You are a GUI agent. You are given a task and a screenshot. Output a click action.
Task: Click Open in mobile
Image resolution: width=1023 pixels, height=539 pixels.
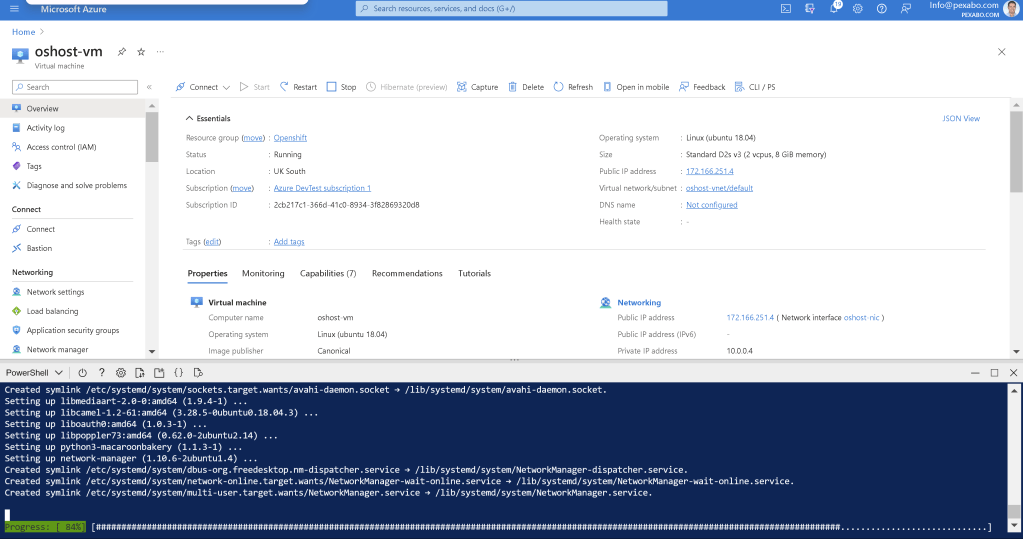(636, 87)
